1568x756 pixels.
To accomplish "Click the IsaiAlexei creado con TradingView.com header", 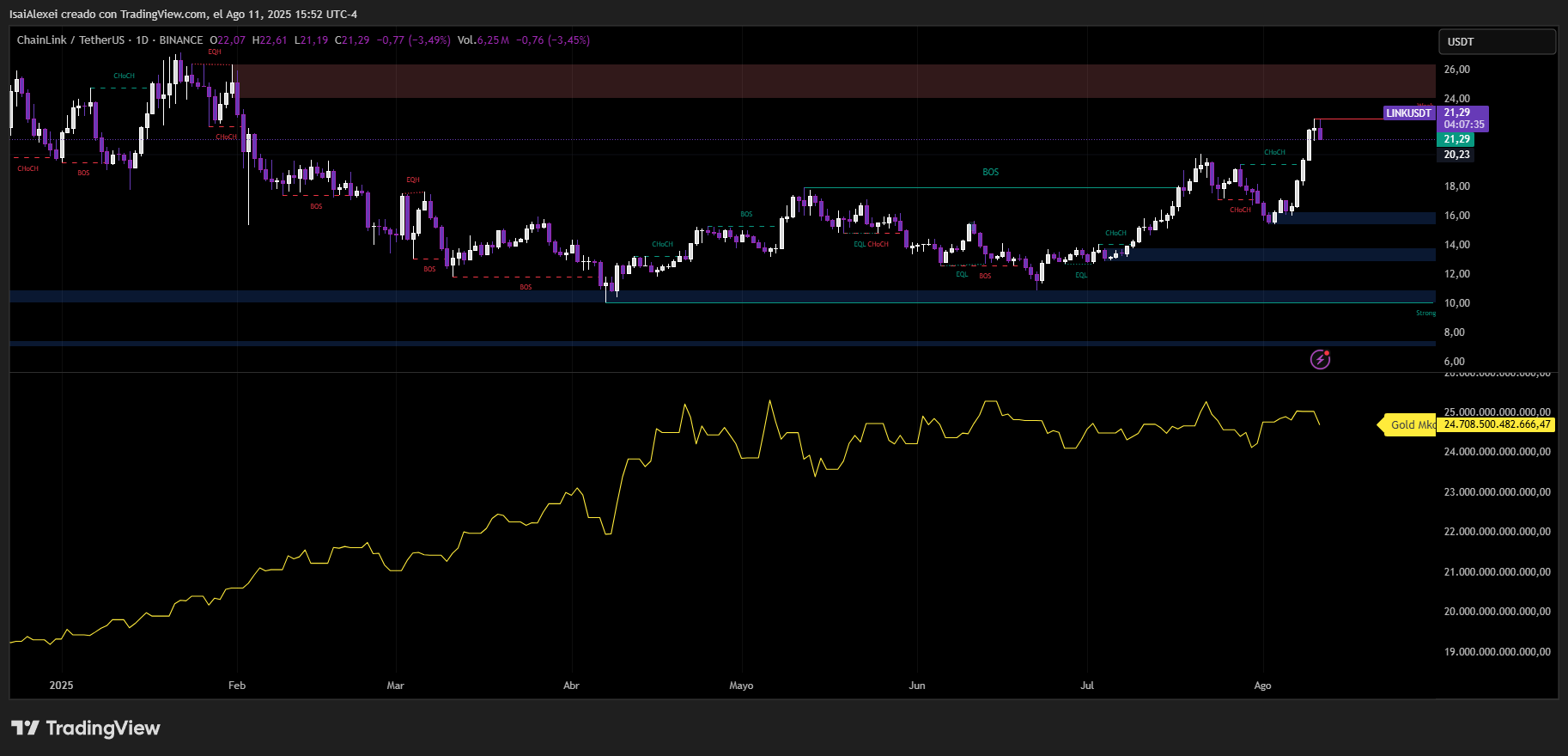I will (183, 14).
